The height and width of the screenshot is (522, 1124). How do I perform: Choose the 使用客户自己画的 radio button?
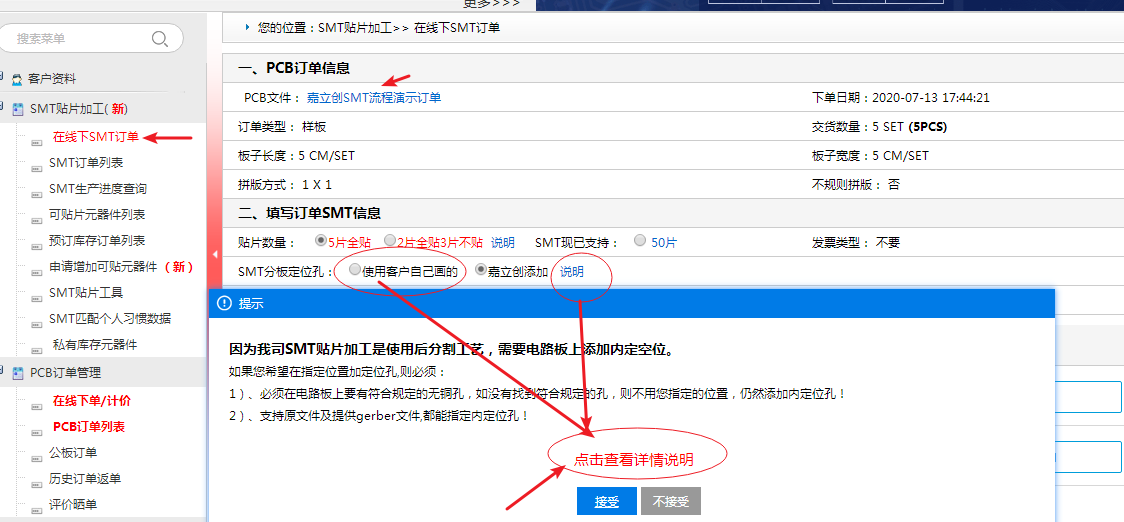[x=355, y=270]
